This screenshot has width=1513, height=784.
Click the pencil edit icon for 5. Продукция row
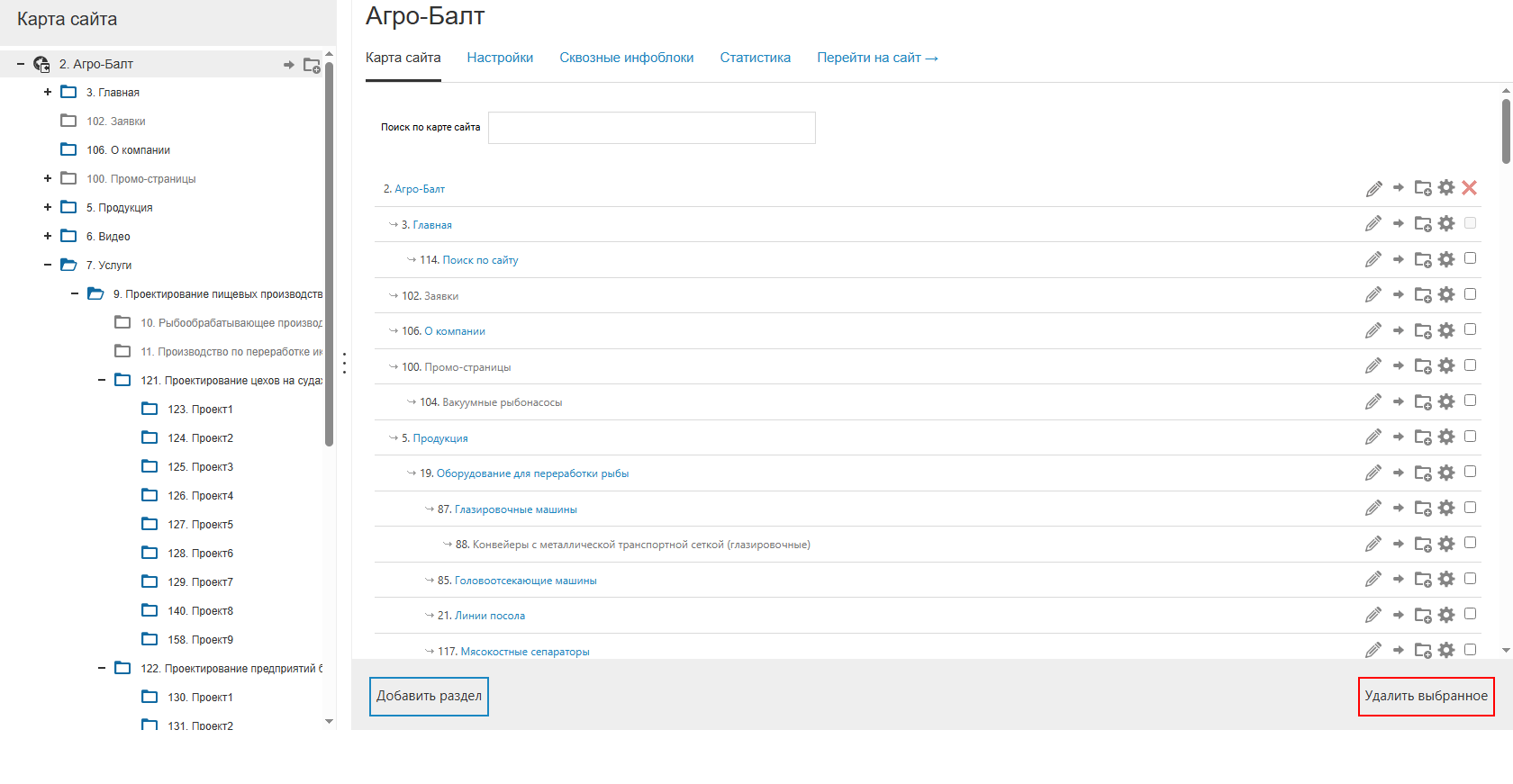pyautogui.click(x=1373, y=437)
